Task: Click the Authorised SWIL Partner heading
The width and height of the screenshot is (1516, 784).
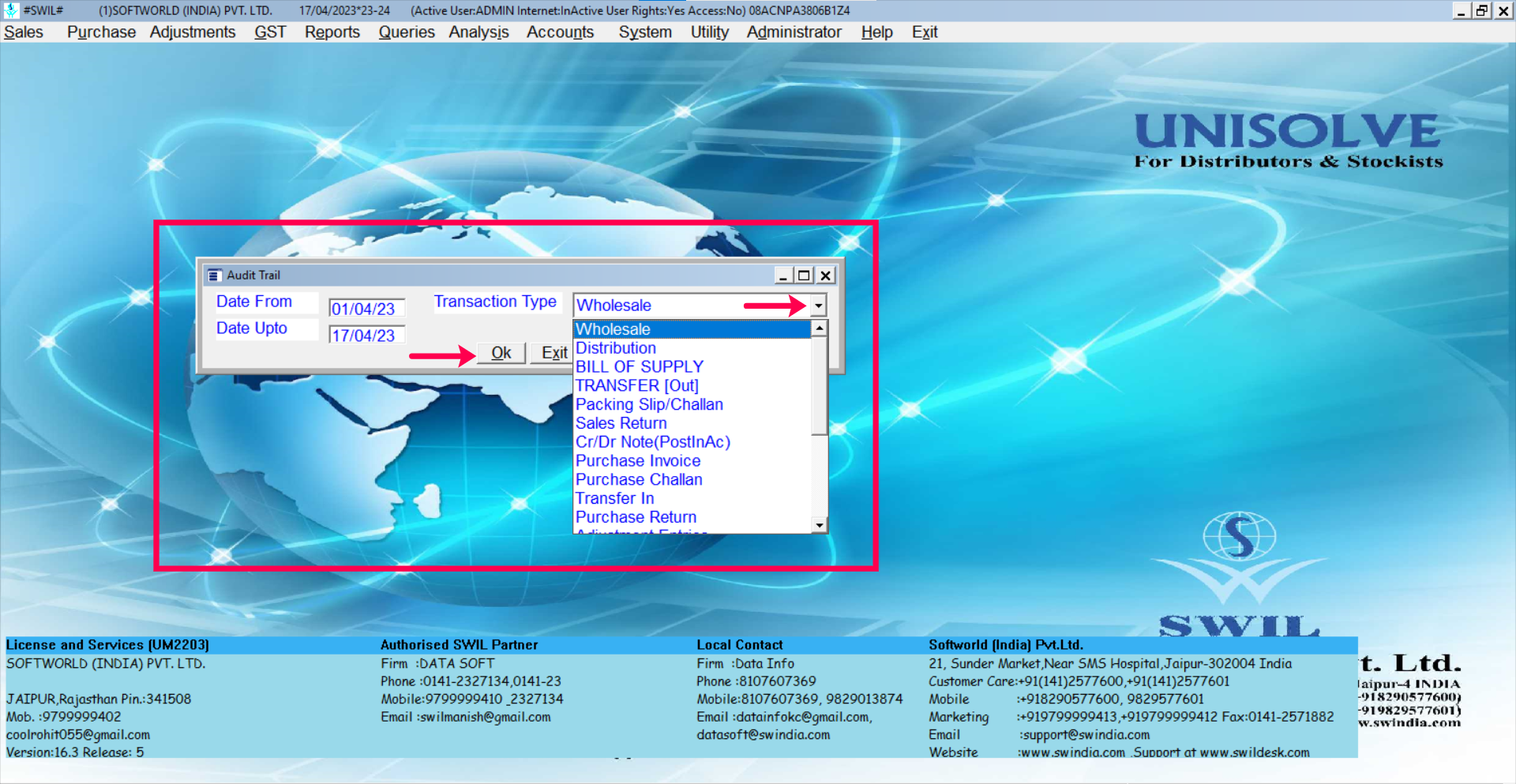Action: 460,645
